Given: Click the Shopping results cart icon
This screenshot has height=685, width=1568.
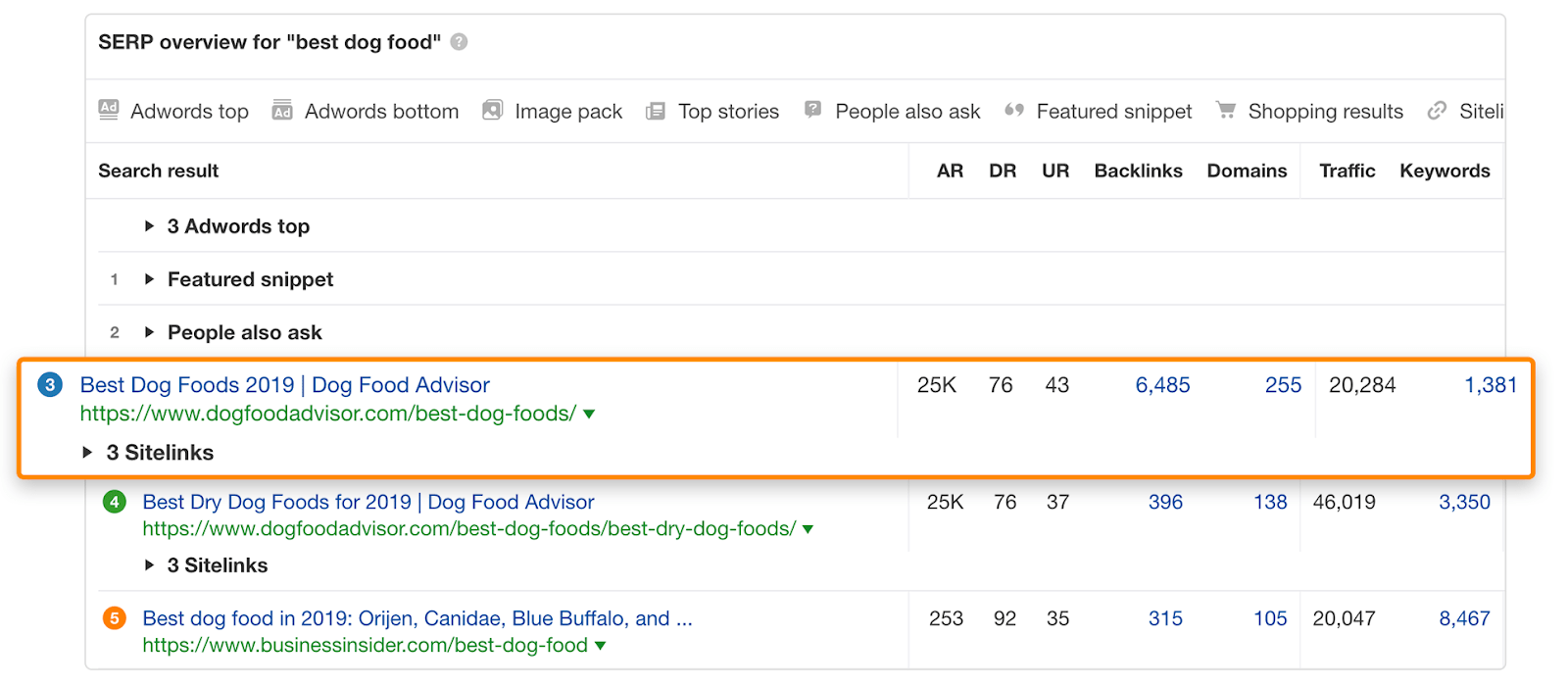Looking at the screenshot, I should (1225, 111).
